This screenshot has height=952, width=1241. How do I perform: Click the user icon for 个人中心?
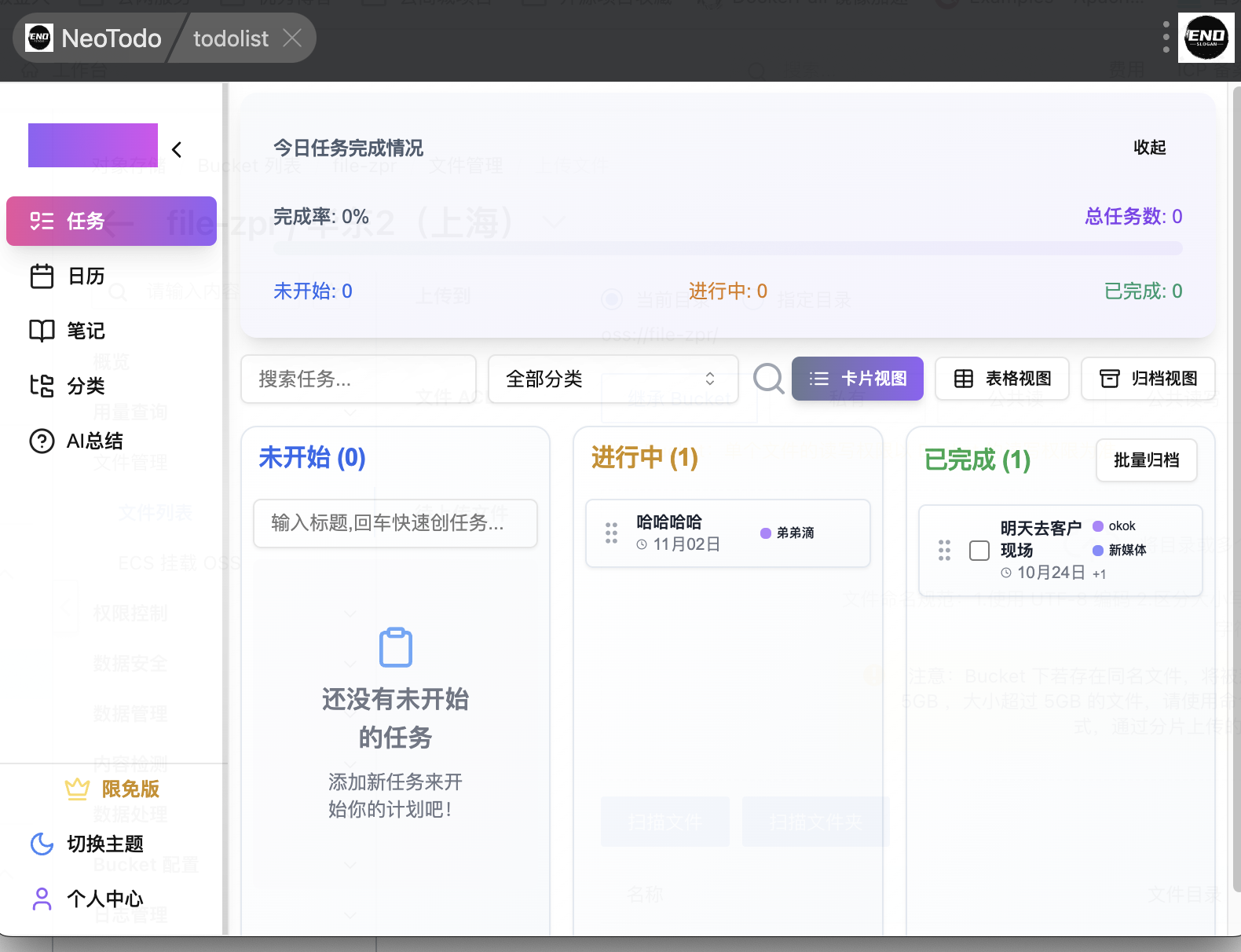(42, 899)
